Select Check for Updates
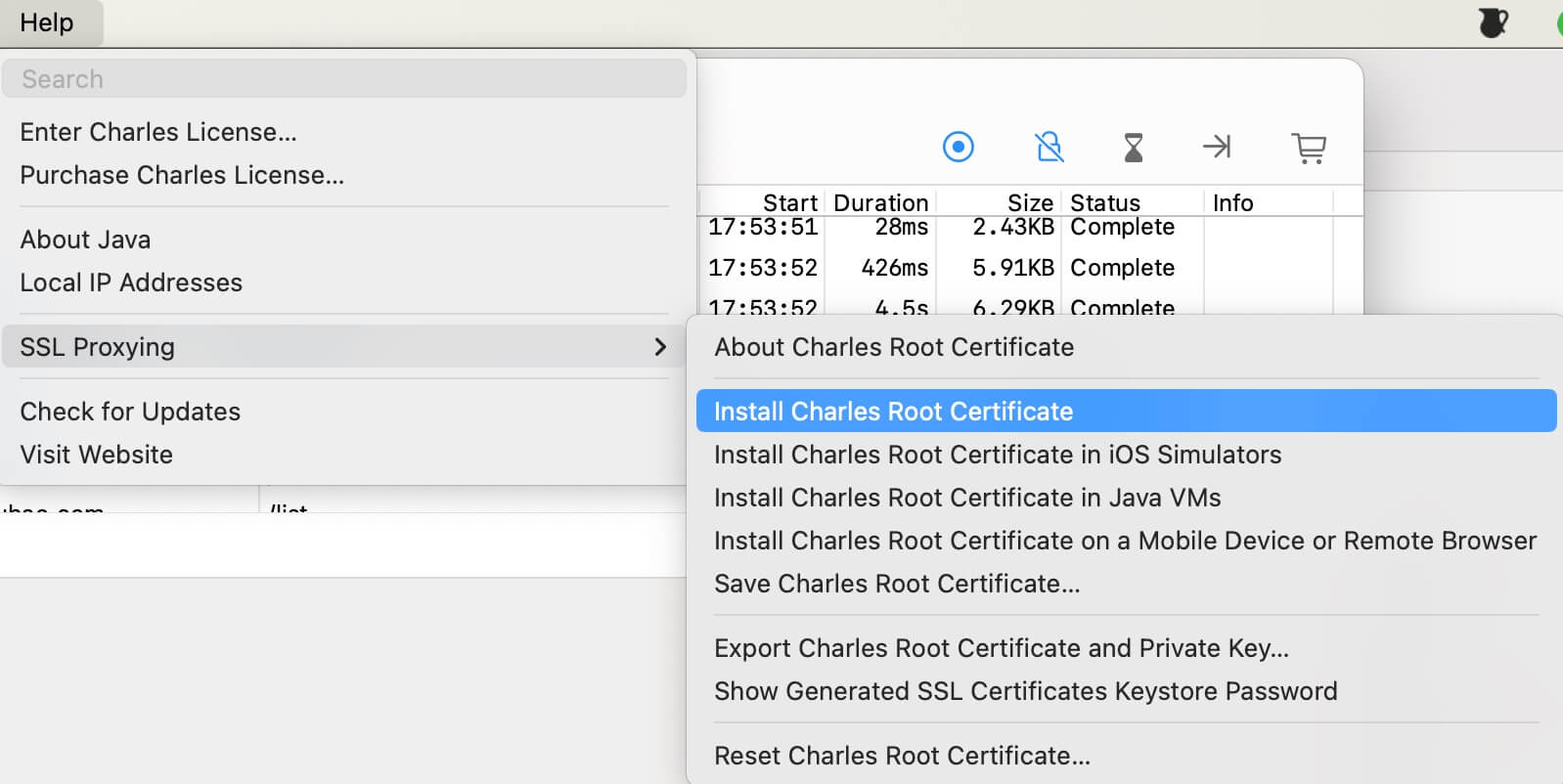The width and height of the screenshot is (1563, 784). click(130, 412)
